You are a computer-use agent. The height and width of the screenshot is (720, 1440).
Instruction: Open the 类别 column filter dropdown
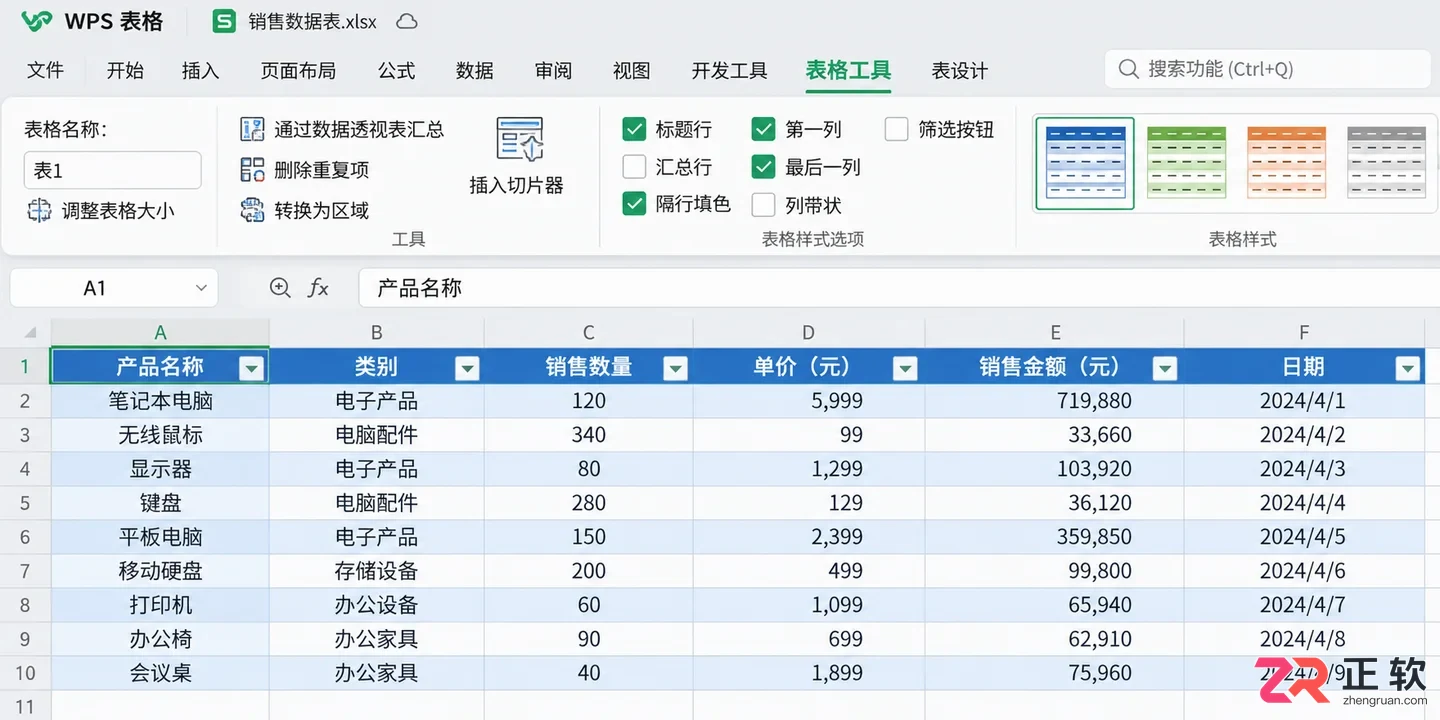tap(467, 369)
